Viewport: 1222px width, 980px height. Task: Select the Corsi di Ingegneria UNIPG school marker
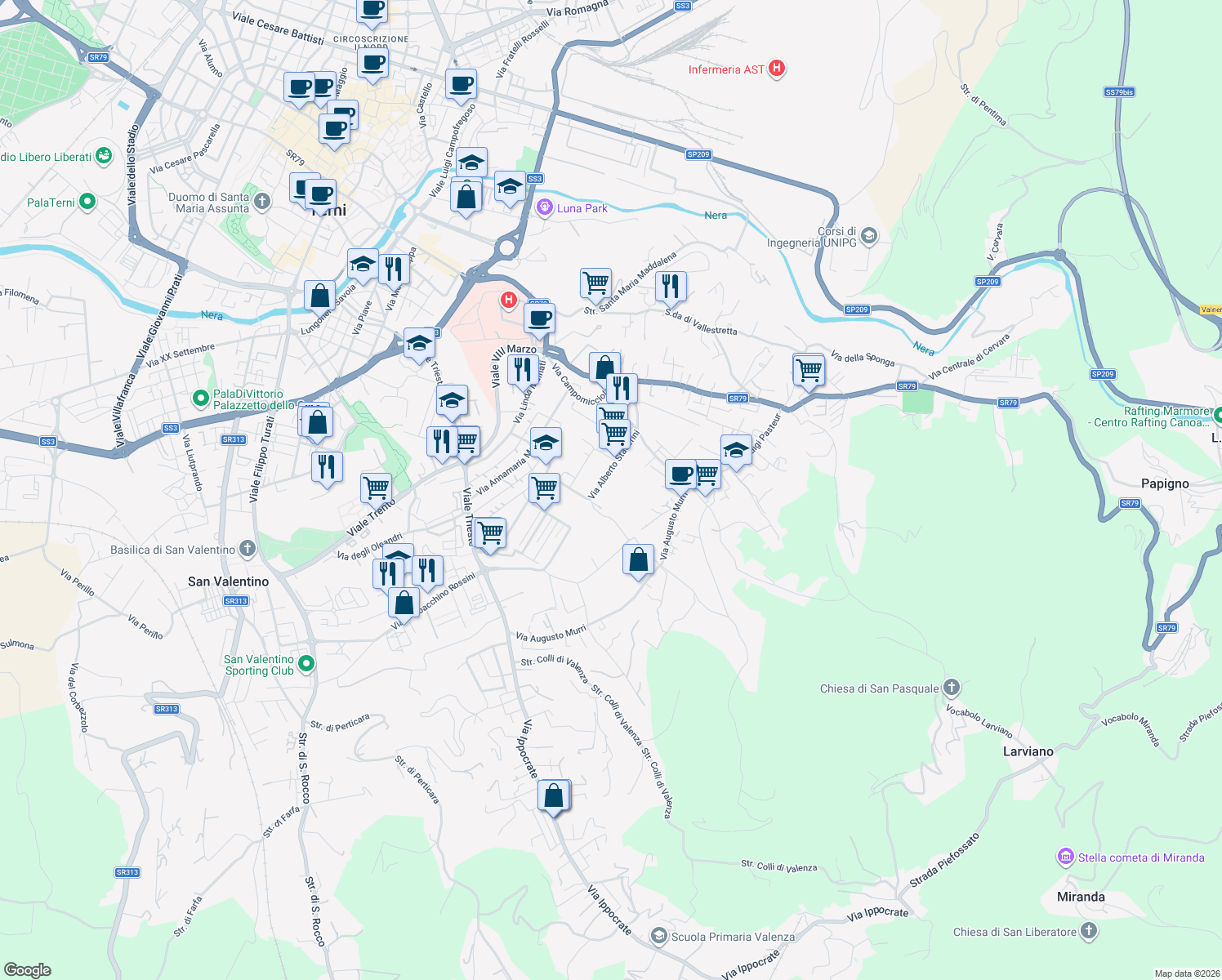[x=868, y=237]
